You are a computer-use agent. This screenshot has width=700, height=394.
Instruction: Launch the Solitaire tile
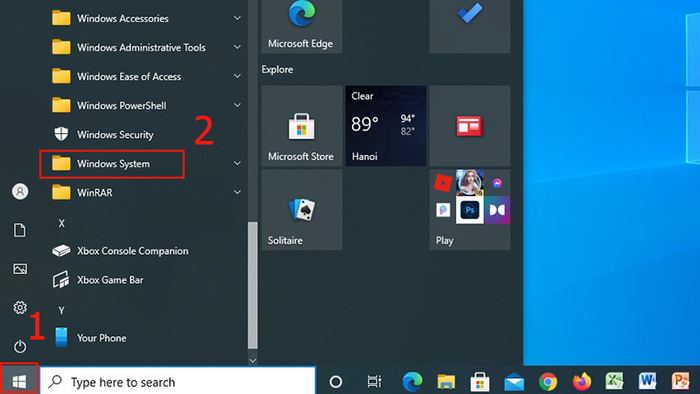pyautogui.click(x=302, y=210)
